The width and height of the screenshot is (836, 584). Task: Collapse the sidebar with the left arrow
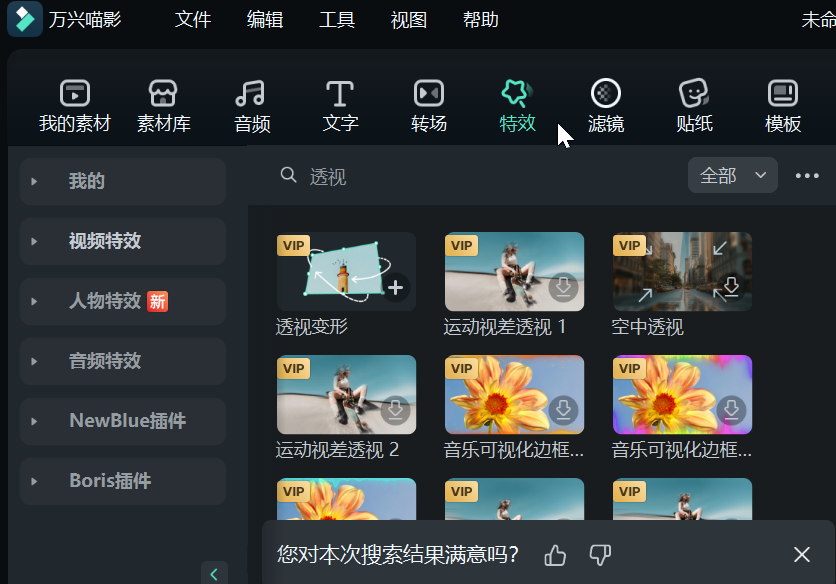click(214, 574)
